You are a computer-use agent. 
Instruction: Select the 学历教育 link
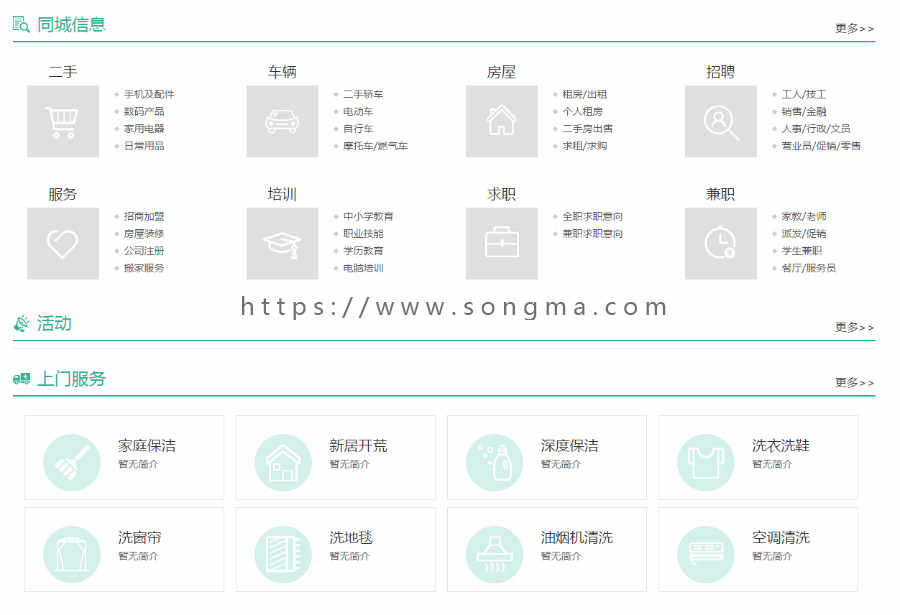click(x=363, y=251)
